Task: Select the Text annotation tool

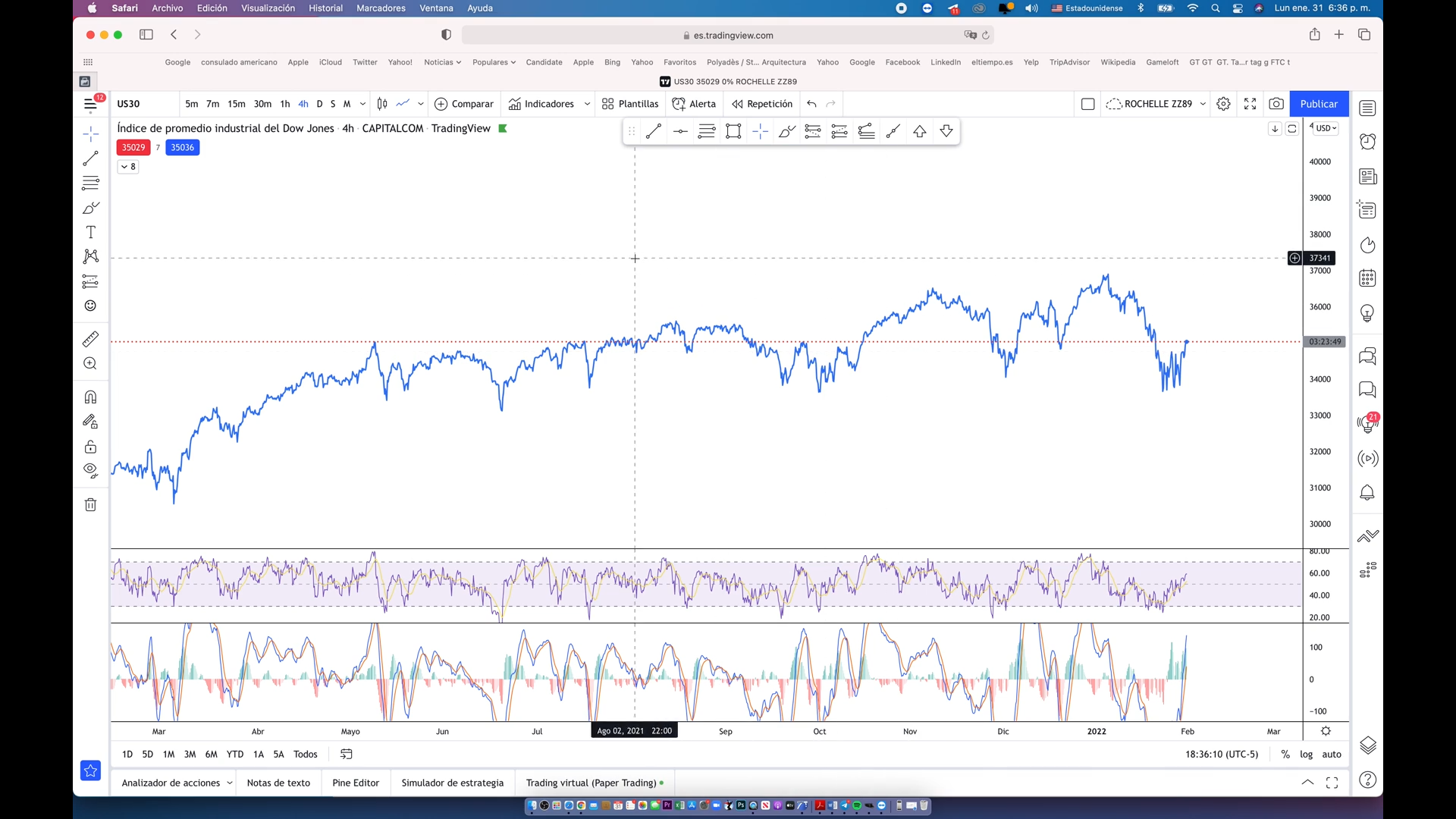Action: click(90, 232)
